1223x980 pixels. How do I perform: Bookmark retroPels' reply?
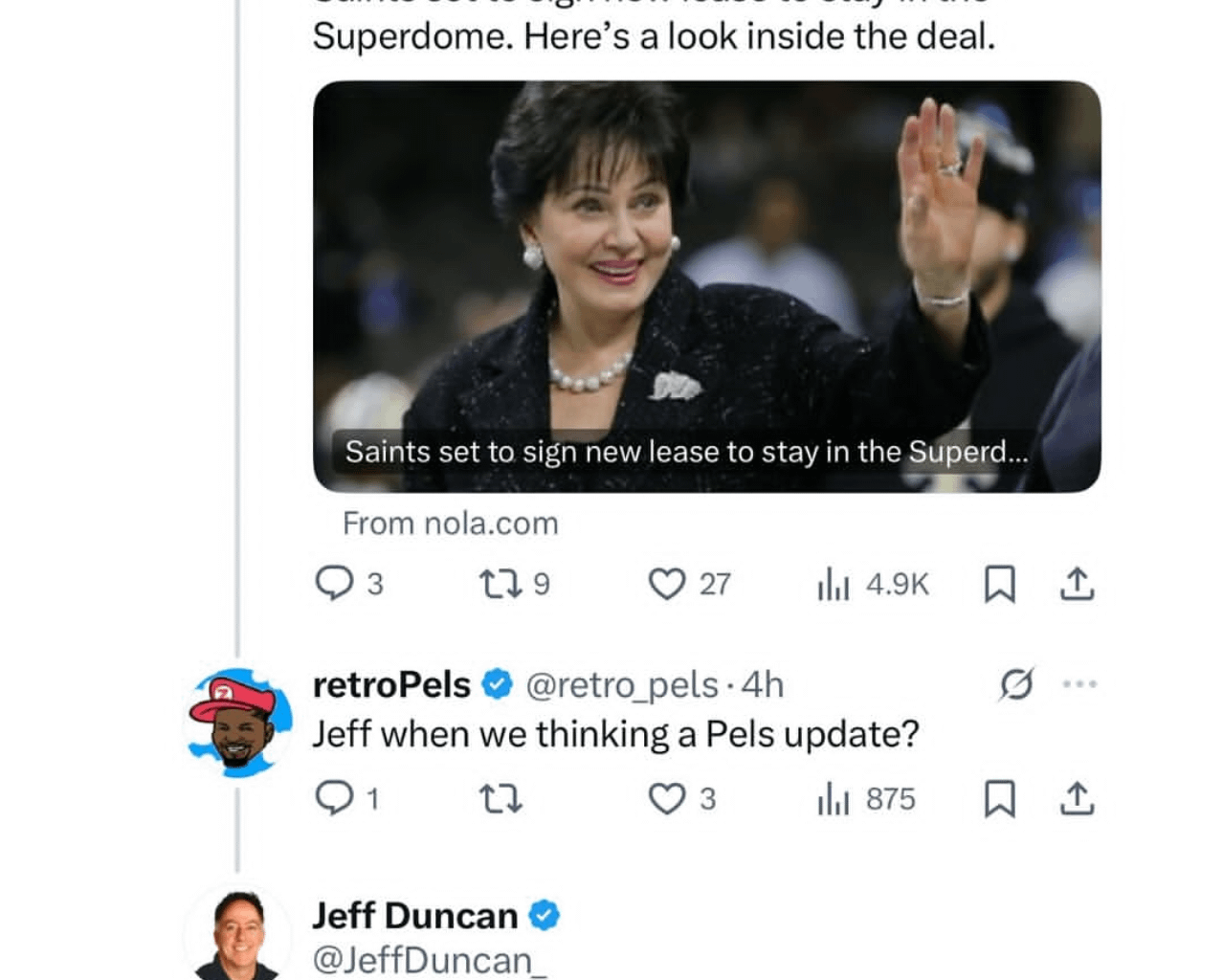click(1001, 799)
